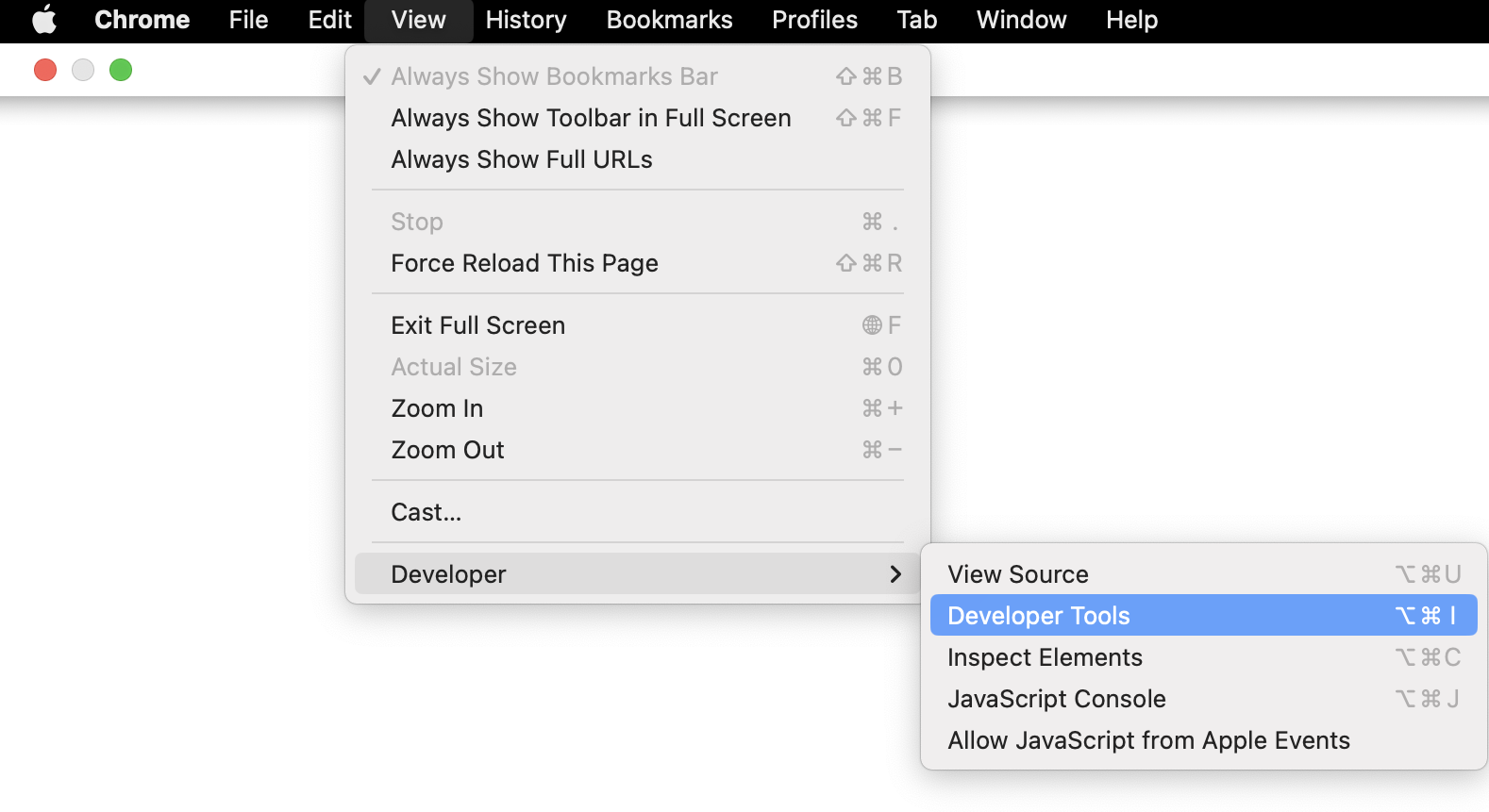
Task: Open the Chrome application menu
Action: [x=142, y=20]
